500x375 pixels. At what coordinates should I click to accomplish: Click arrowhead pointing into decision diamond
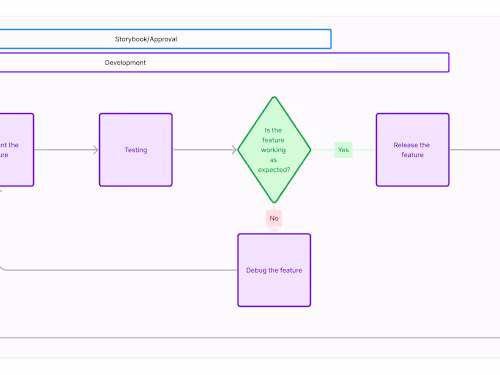(234, 150)
